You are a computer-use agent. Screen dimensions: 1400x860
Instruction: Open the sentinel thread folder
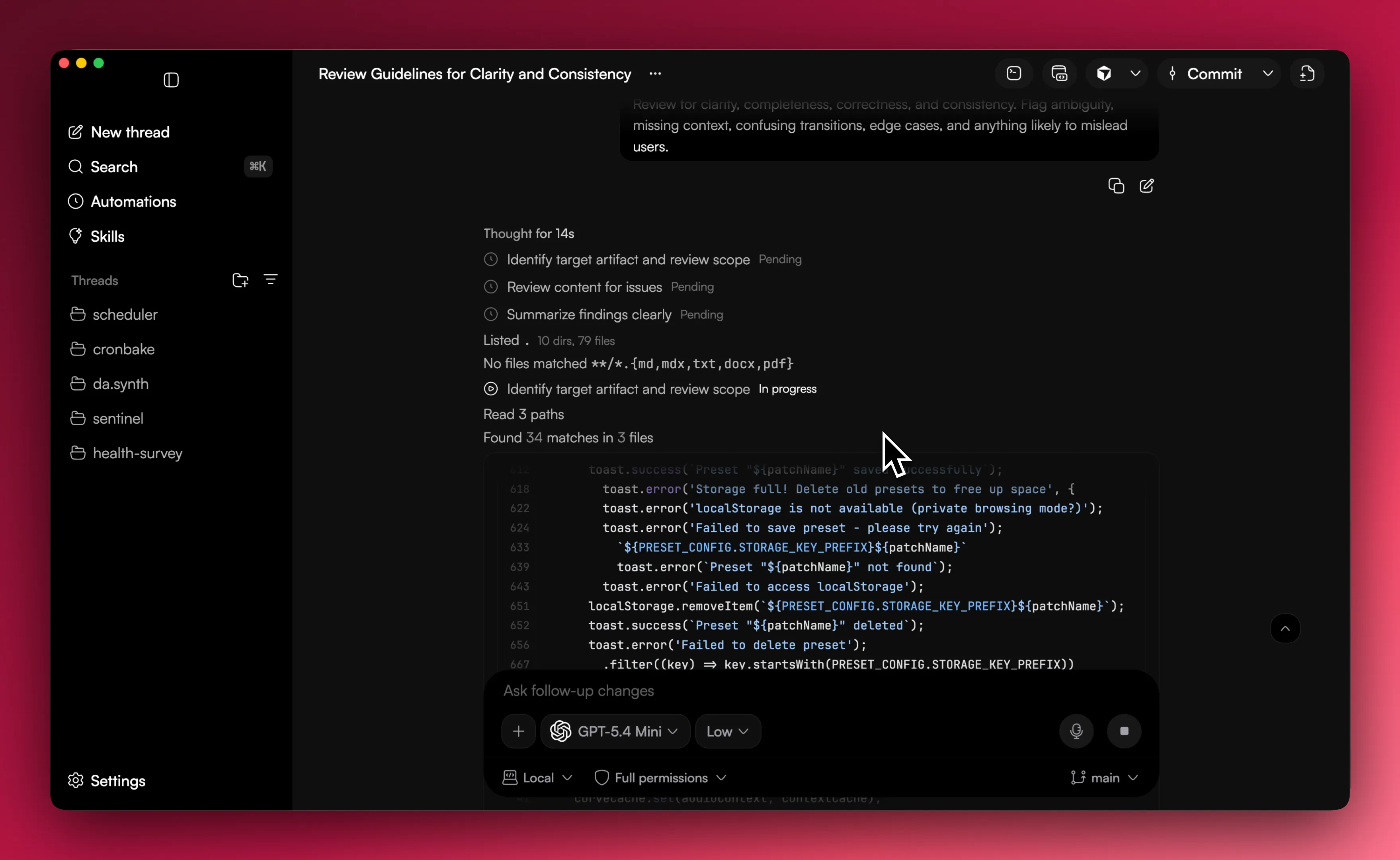coord(118,418)
